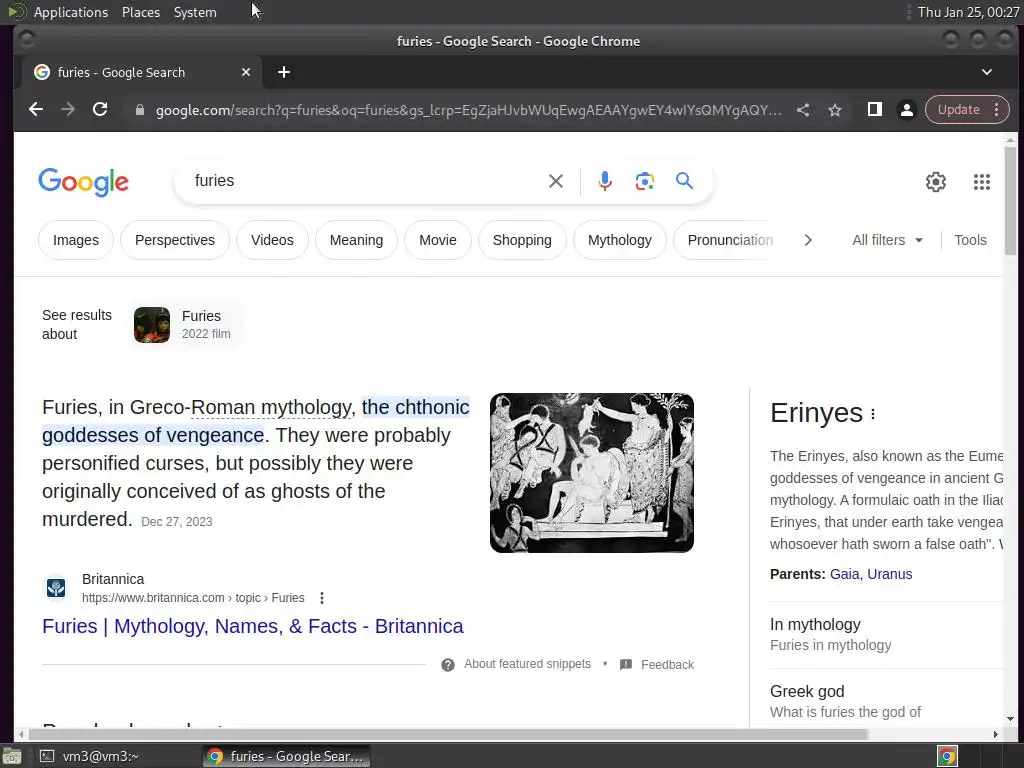
Task: Submit search with magnifying glass
Action: [x=684, y=181]
